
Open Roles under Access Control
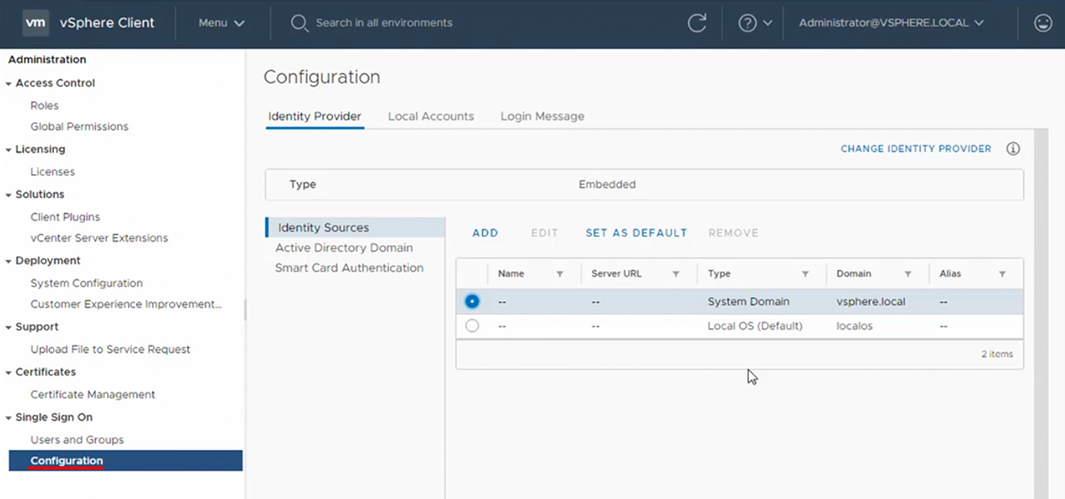tap(44, 106)
